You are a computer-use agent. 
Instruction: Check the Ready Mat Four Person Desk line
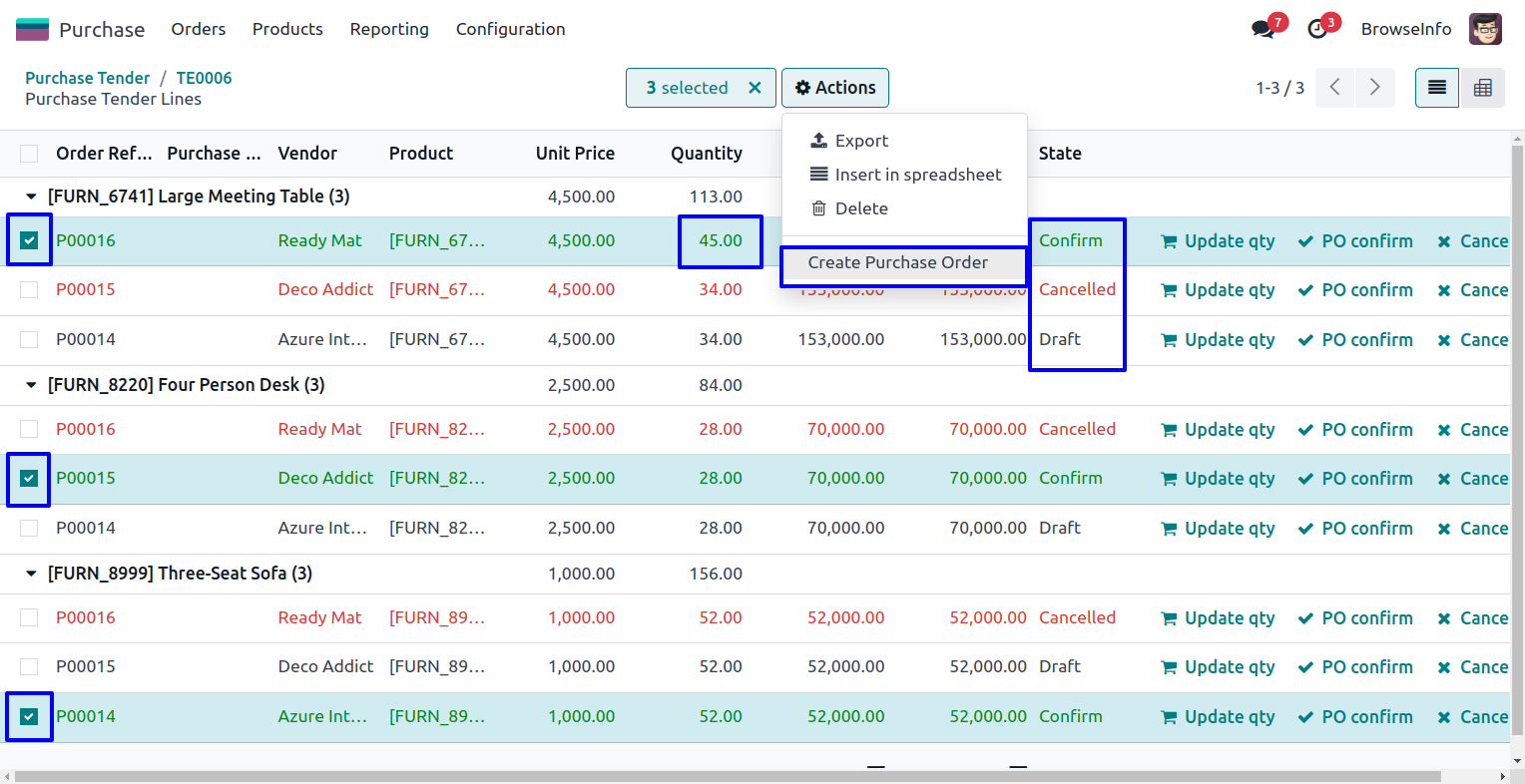click(x=29, y=429)
